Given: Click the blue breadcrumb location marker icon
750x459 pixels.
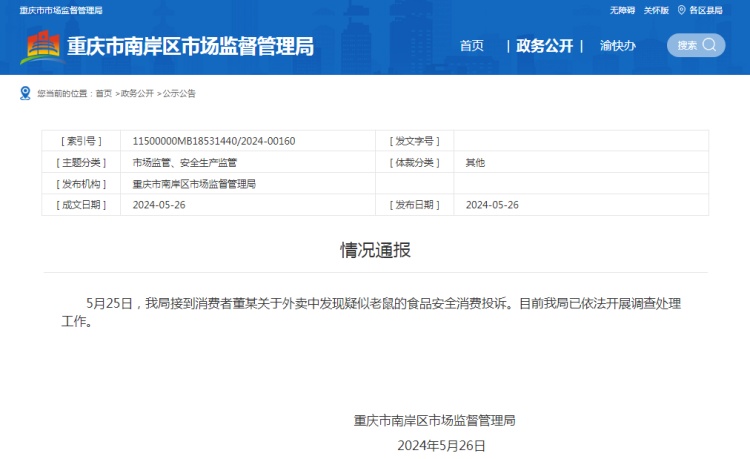Looking at the screenshot, I should tap(25, 93).
